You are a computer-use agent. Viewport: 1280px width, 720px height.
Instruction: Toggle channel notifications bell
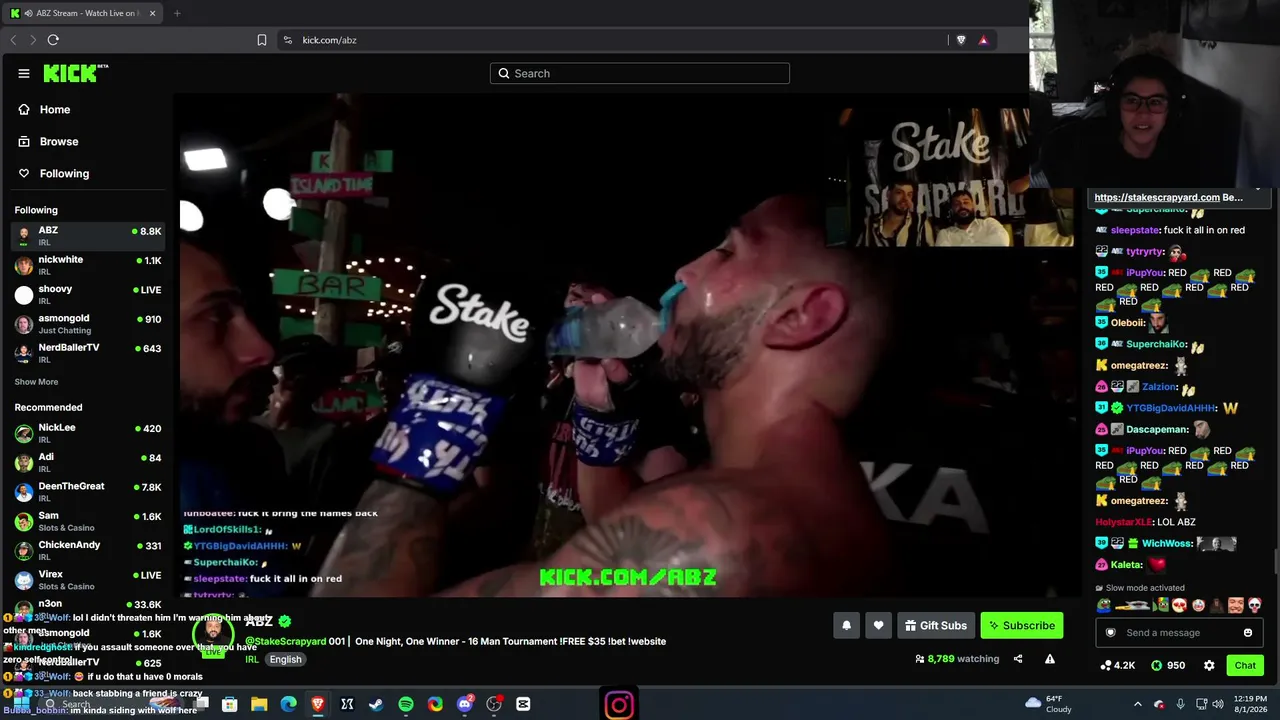point(846,626)
